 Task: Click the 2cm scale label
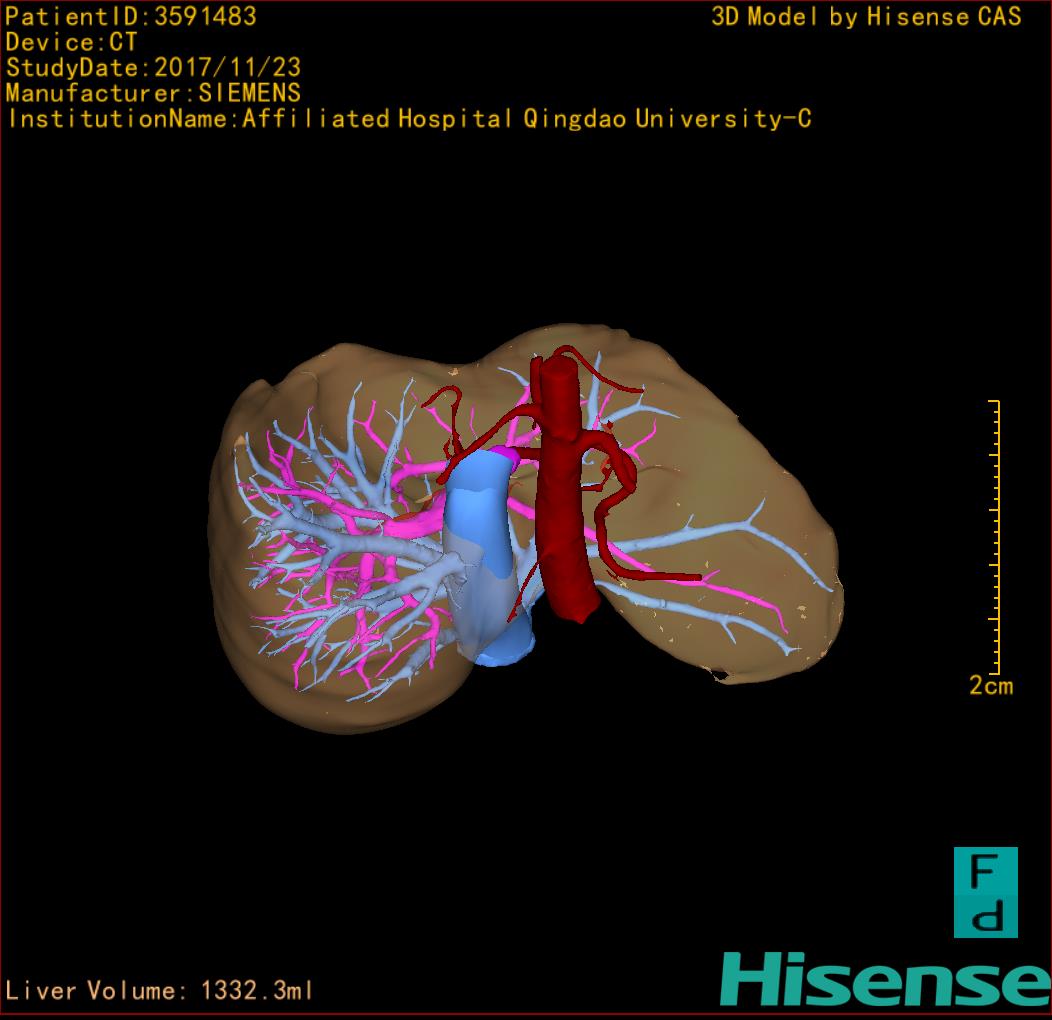[x=990, y=686]
